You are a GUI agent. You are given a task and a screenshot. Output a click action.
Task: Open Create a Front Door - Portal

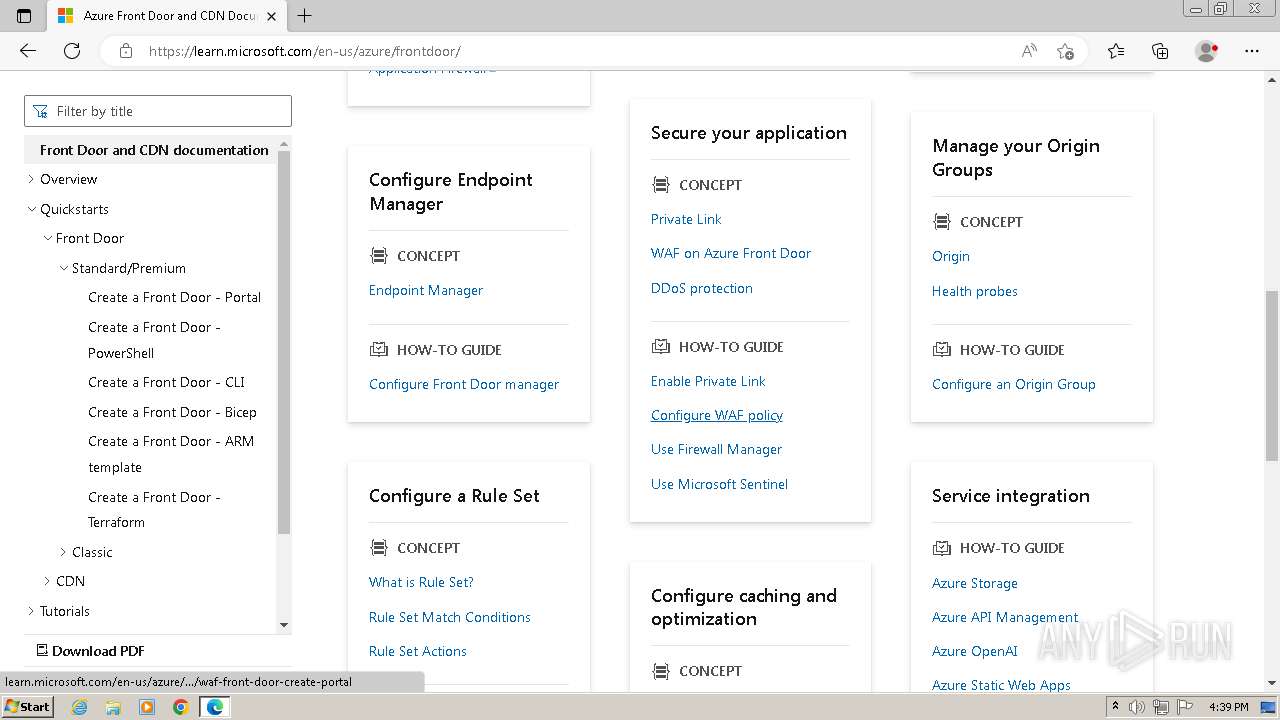[174, 297]
